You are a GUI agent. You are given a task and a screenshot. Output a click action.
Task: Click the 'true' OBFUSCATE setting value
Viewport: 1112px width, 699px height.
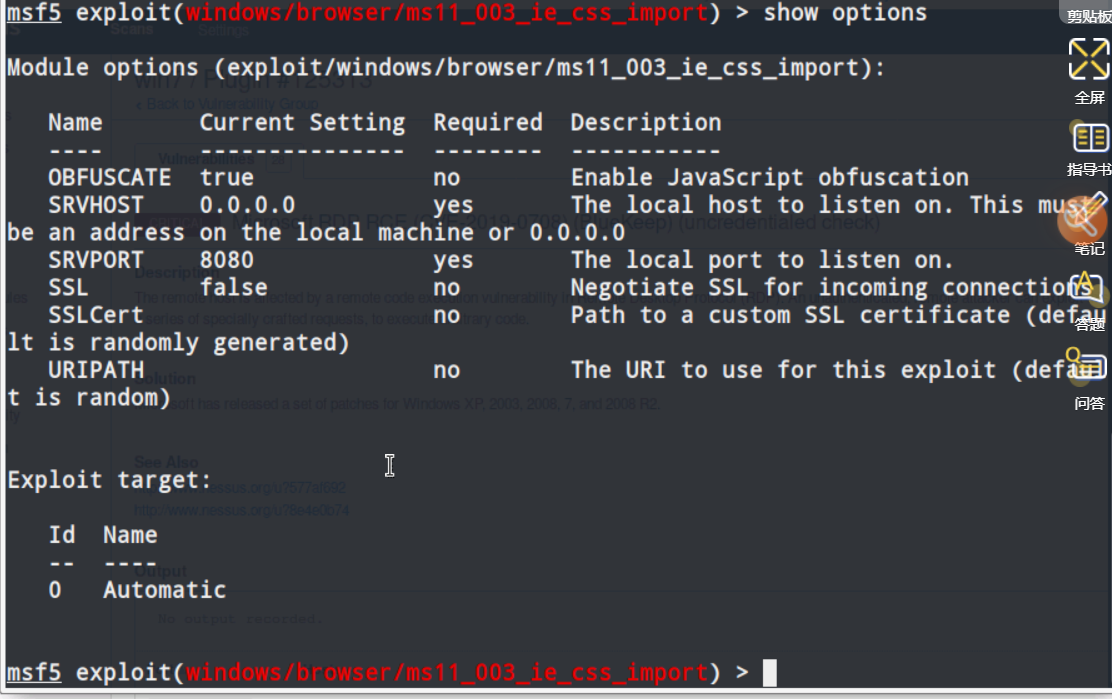point(226,177)
